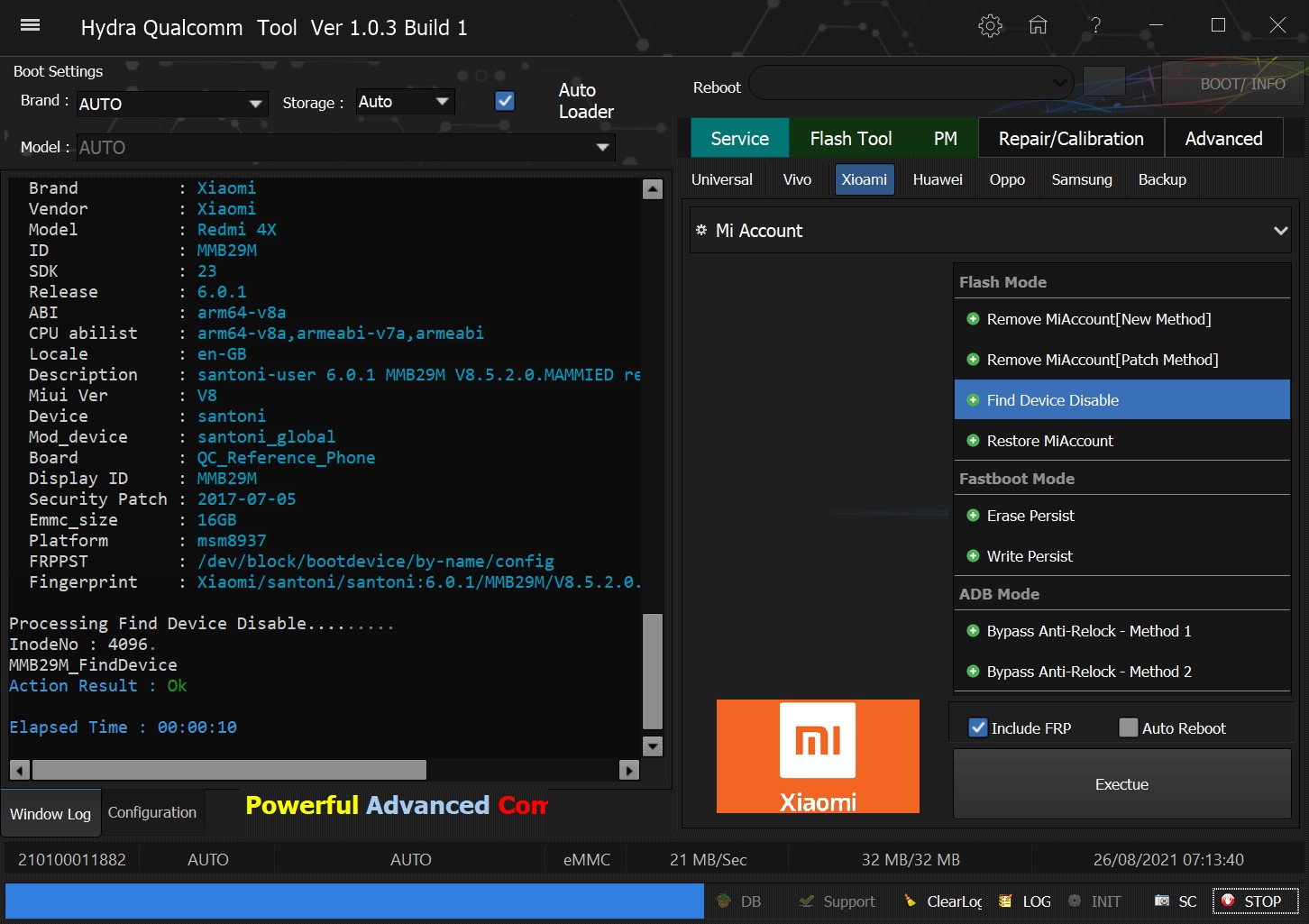Click the home icon in title bar
Image resolution: width=1309 pixels, height=924 pixels.
point(1039,25)
